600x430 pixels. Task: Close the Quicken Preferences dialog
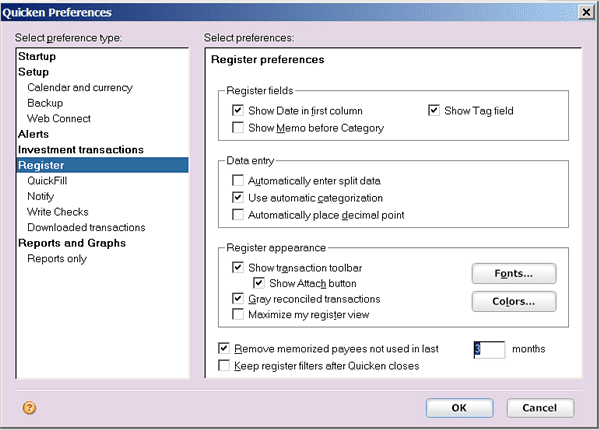[586, 13]
